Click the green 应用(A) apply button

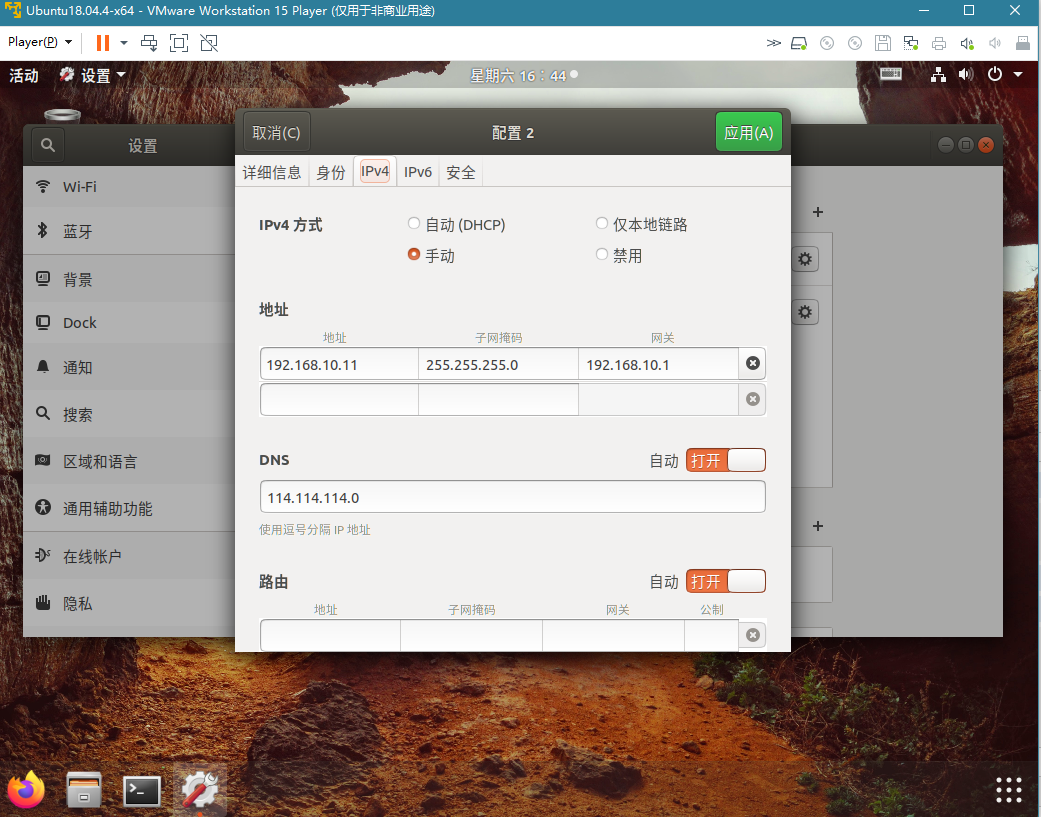[748, 132]
